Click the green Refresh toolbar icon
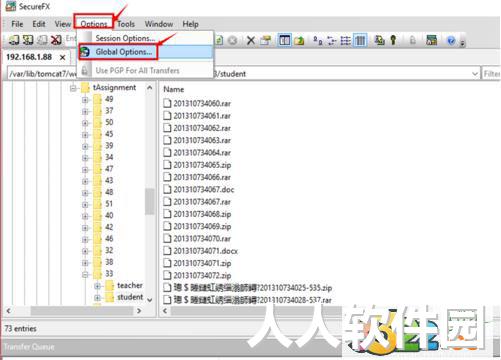Viewport: 501px width, 360px height. 219,40
